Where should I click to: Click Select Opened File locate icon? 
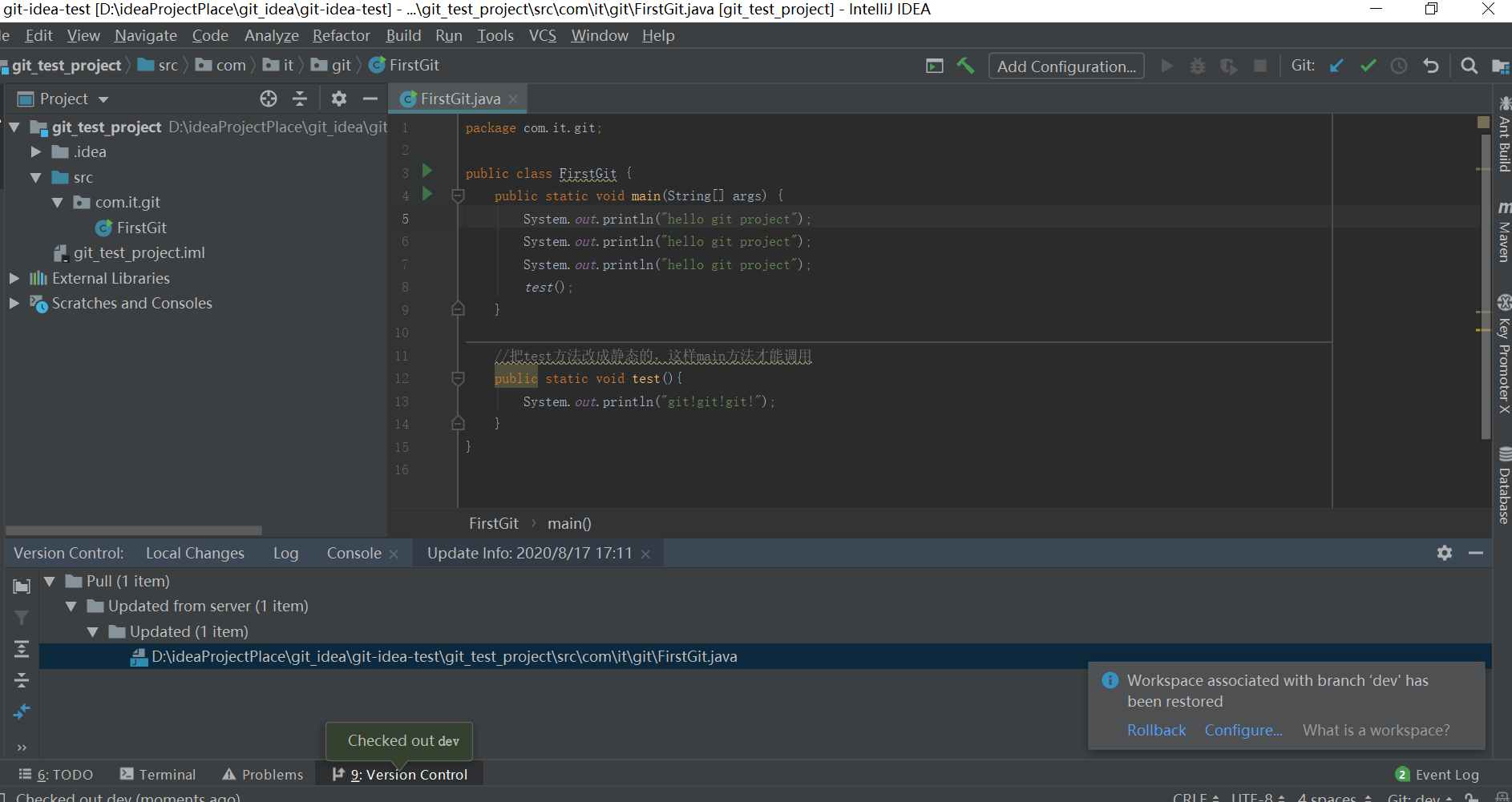point(269,99)
